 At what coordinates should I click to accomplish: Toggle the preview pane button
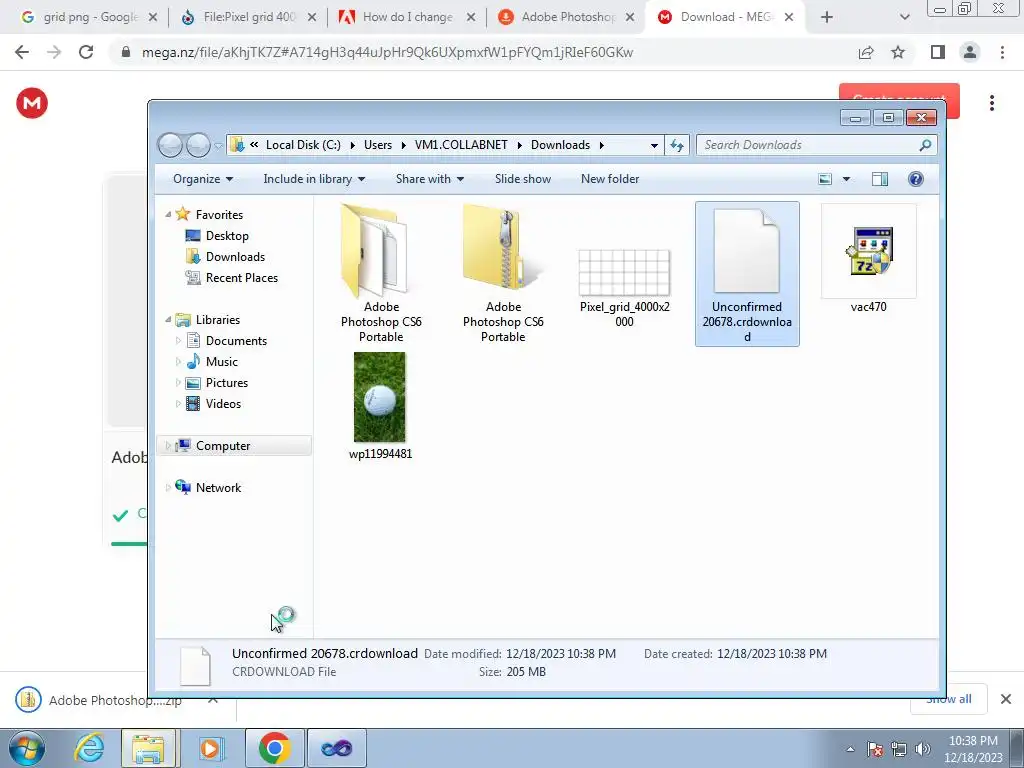(x=880, y=179)
